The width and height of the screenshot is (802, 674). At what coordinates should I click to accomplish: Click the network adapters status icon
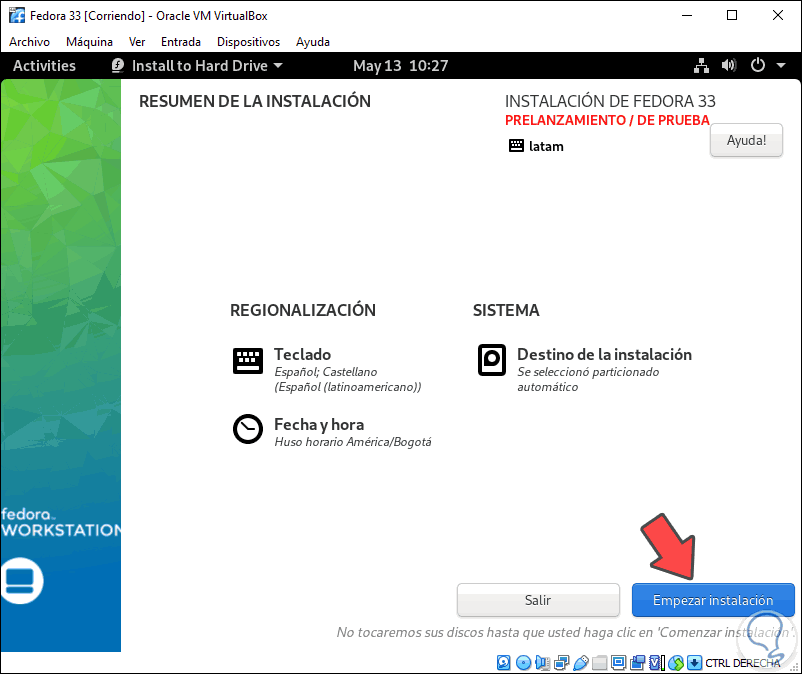click(x=562, y=663)
